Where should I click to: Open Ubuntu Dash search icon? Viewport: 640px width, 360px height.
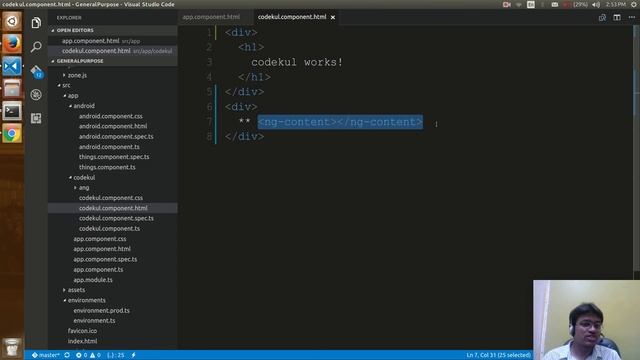(x=12, y=21)
